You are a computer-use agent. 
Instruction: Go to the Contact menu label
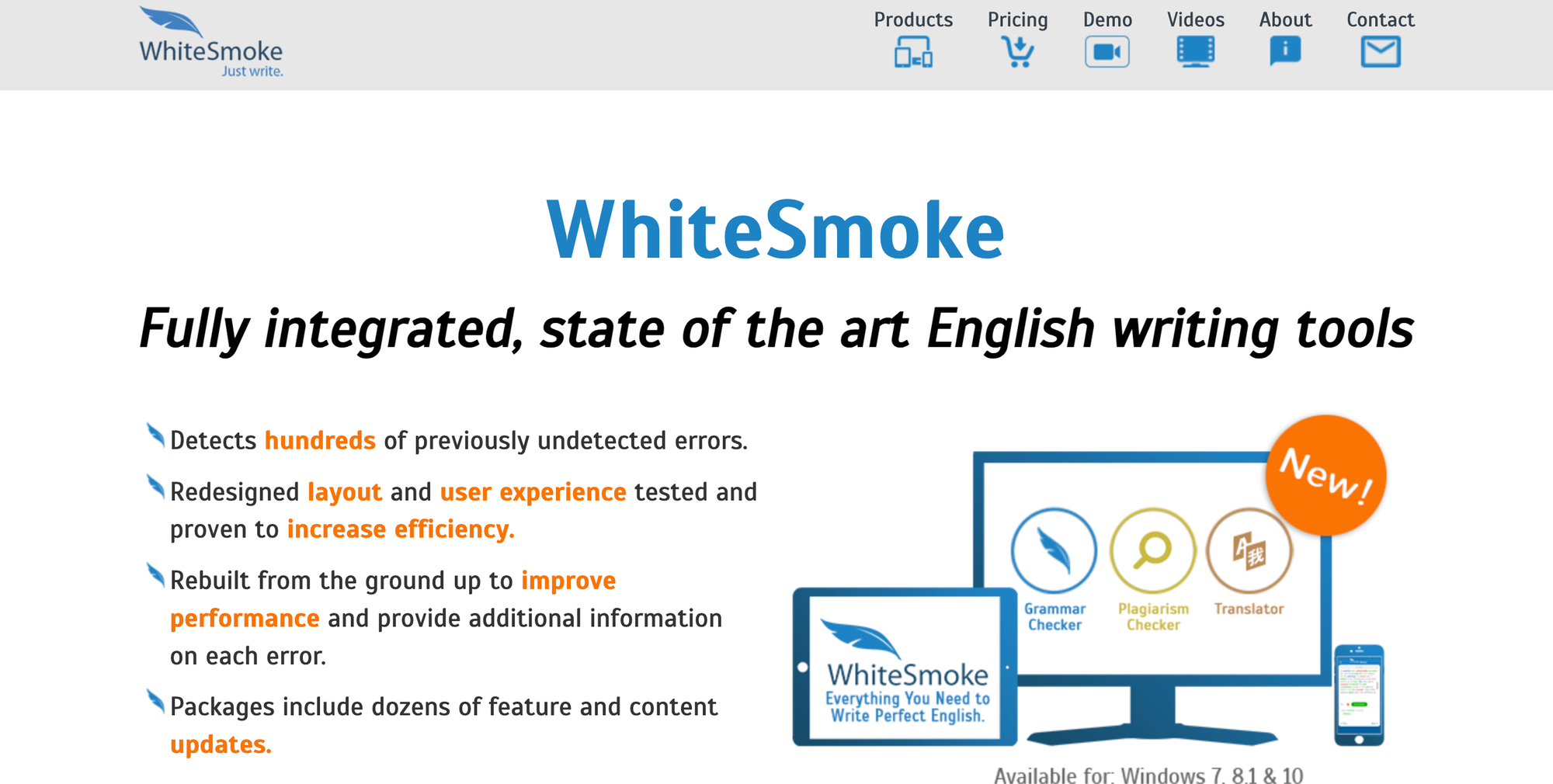(1380, 19)
